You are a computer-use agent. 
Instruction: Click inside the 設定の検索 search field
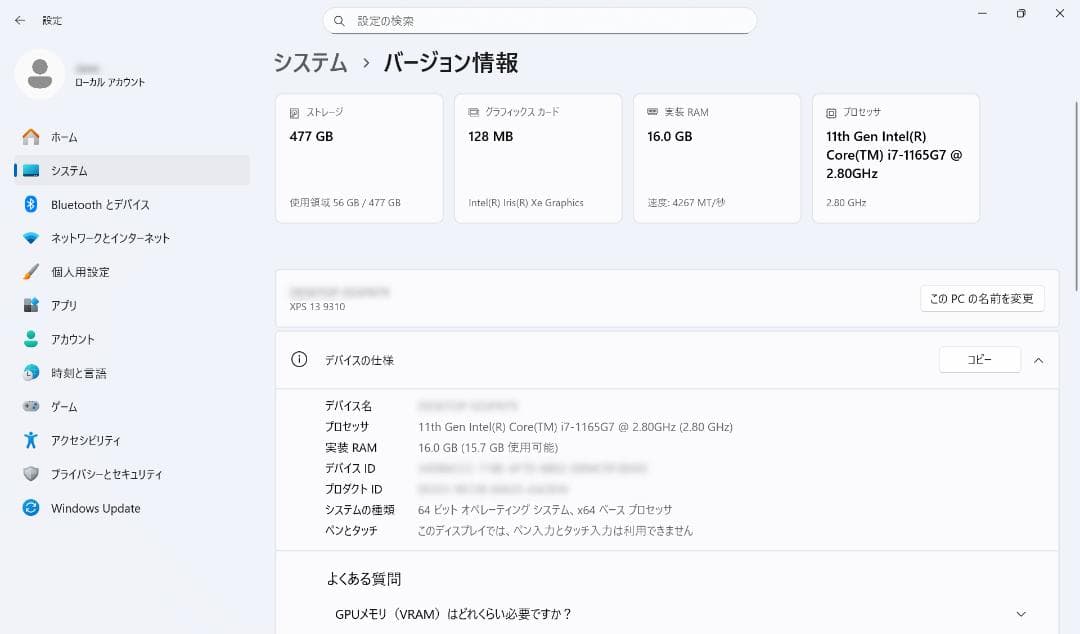pos(540,20)
